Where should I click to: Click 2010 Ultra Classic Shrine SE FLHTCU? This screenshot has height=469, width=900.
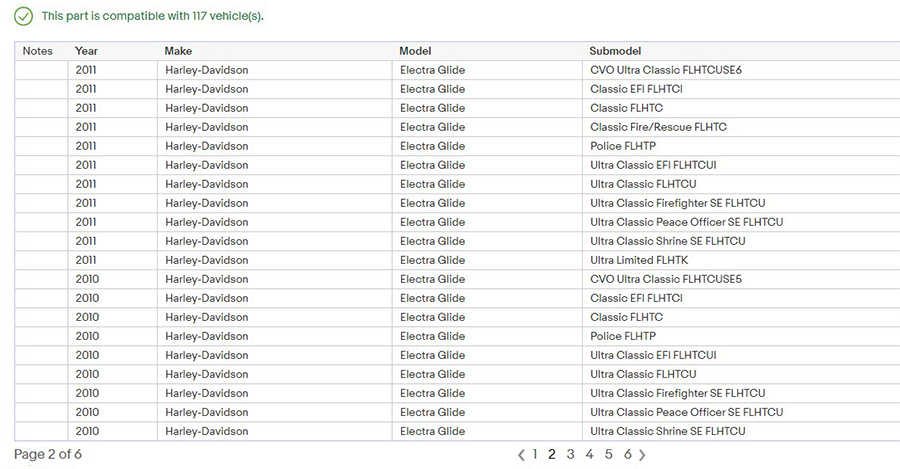tap(668, 431)
